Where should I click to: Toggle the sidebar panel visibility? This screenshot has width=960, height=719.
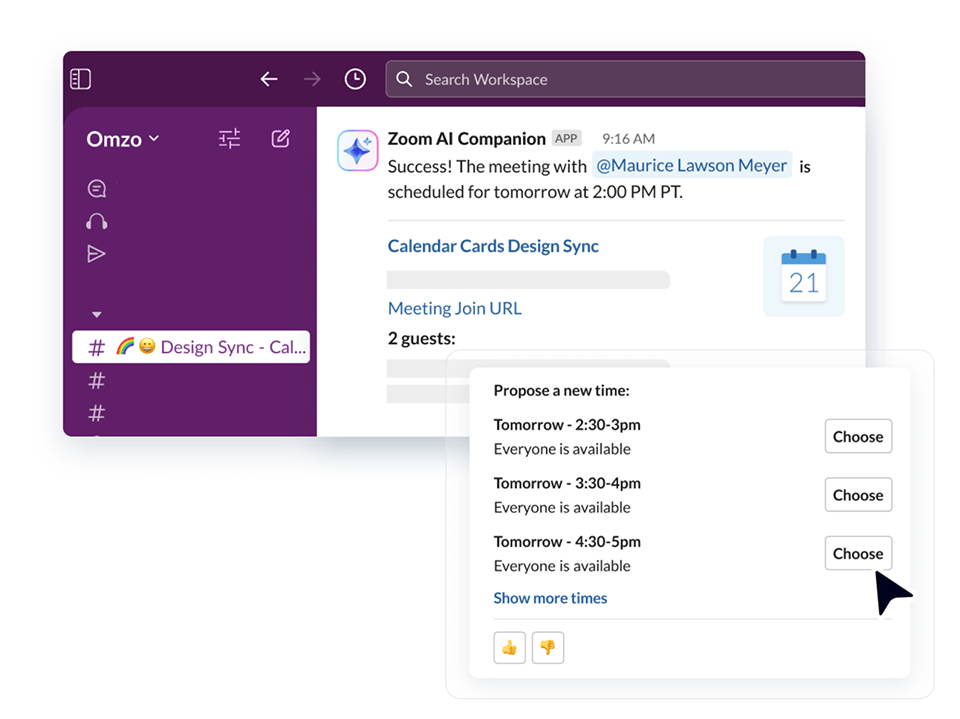pyautogui.click(x=80, y=78)
